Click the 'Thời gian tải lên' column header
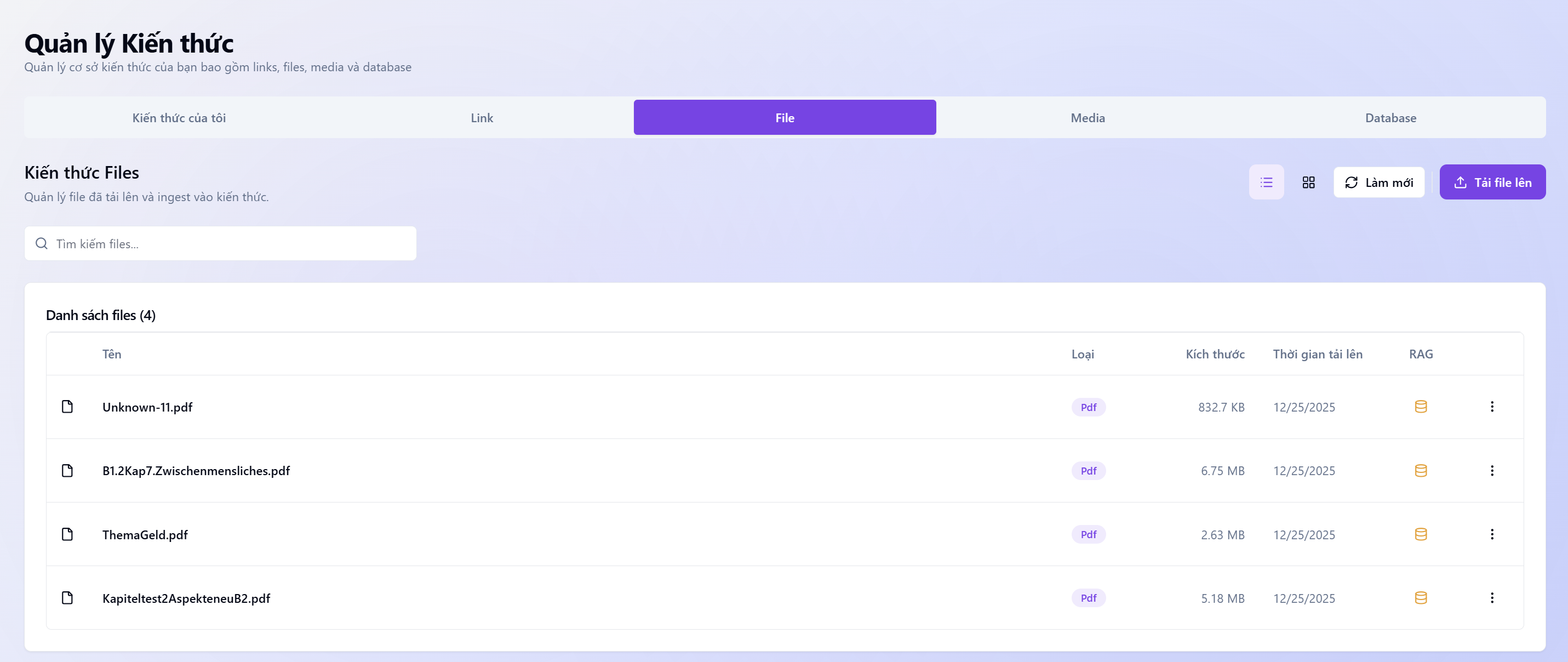 [x=1317, y=354]
